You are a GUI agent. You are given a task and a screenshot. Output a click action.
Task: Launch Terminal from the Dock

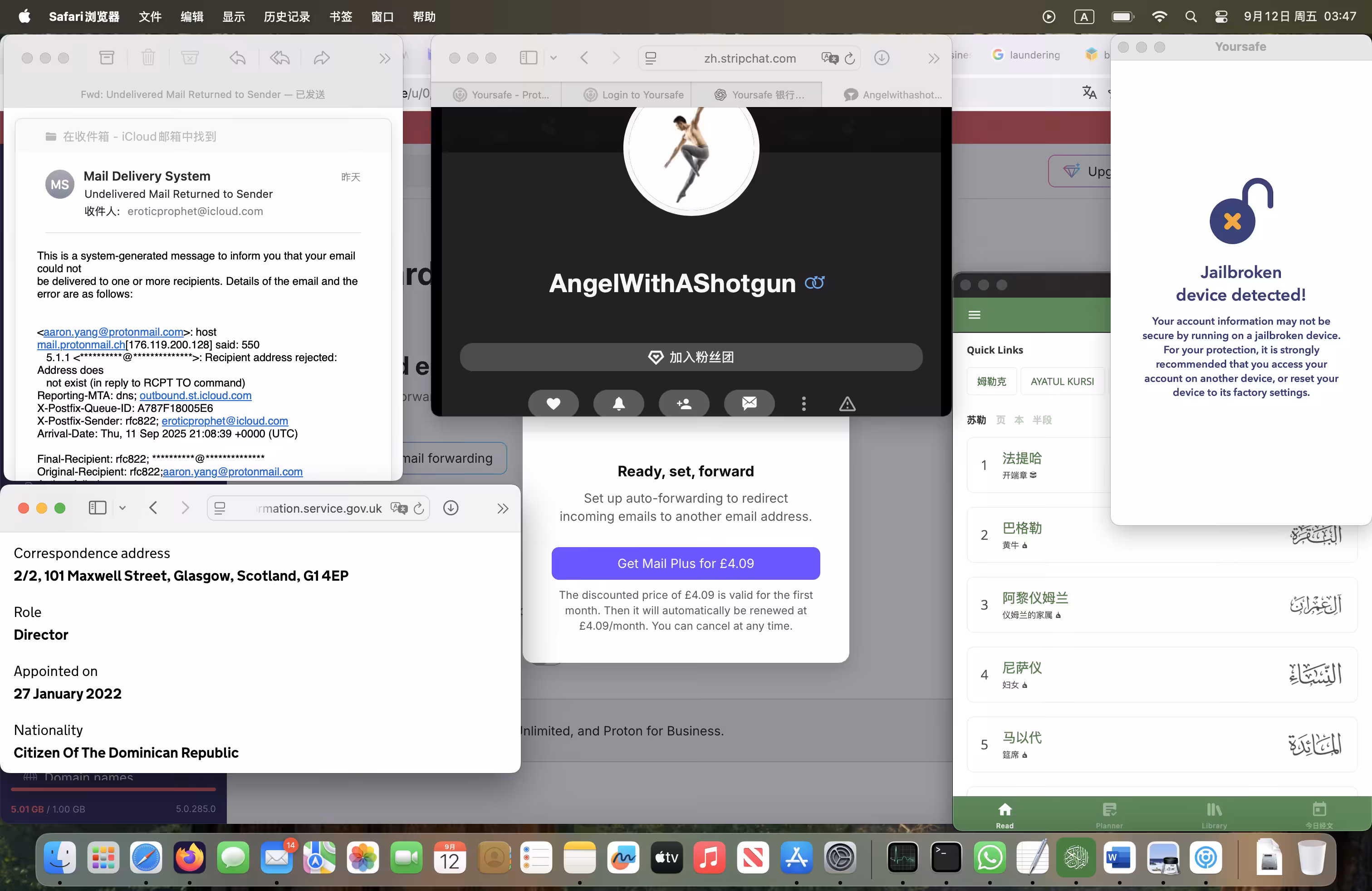[x=946, y=857]
